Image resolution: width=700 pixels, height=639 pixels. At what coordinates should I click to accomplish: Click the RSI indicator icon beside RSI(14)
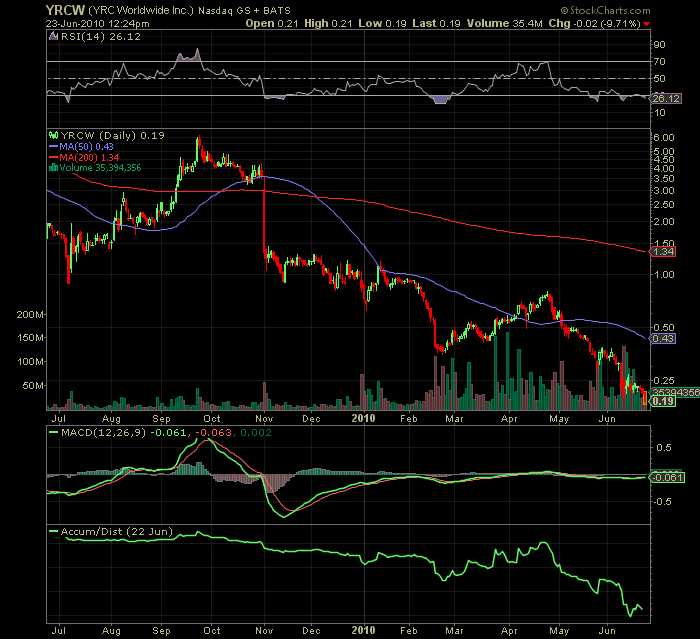(x=53, y=36)
